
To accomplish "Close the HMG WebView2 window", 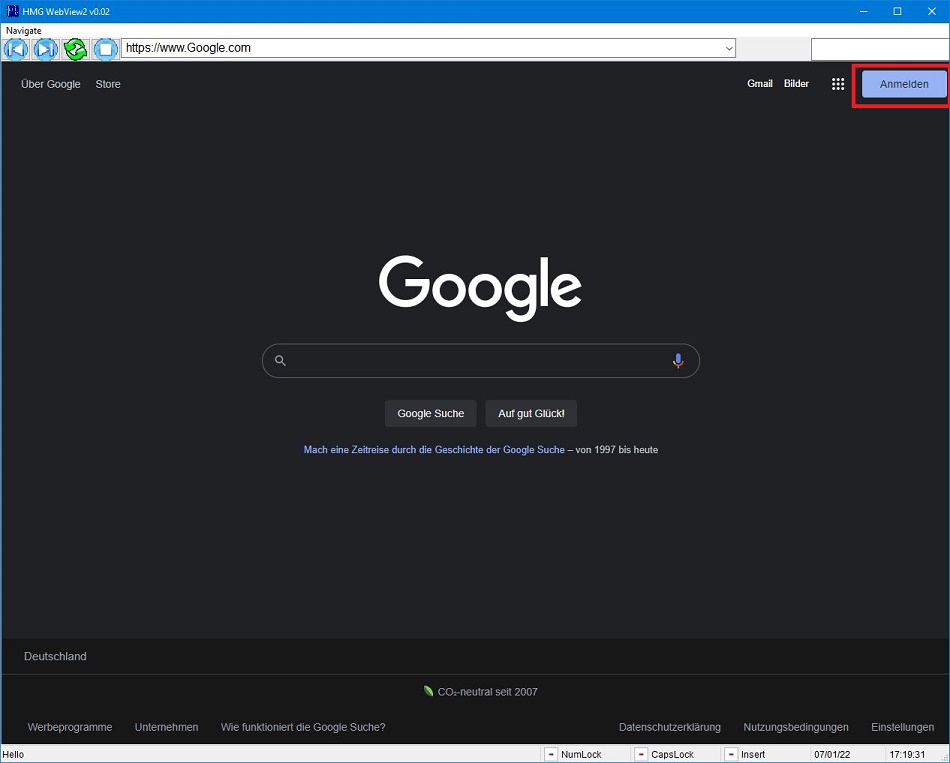I will (932, 12).
